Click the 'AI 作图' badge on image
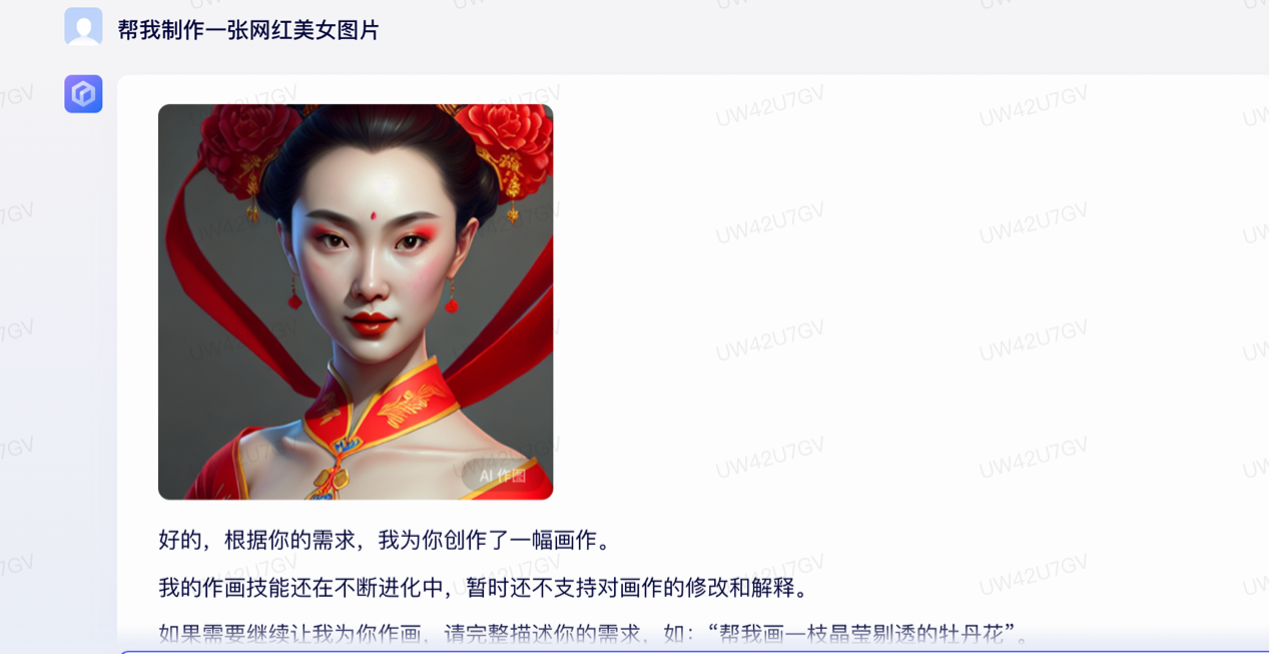The height and width of the screenshot is (656, 1274). [x=503, y=476]
